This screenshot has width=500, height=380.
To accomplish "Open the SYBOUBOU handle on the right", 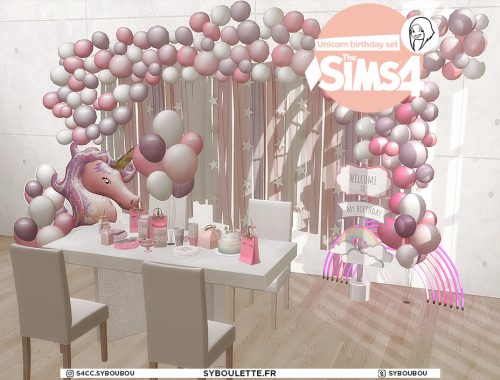I will [407, 373].
